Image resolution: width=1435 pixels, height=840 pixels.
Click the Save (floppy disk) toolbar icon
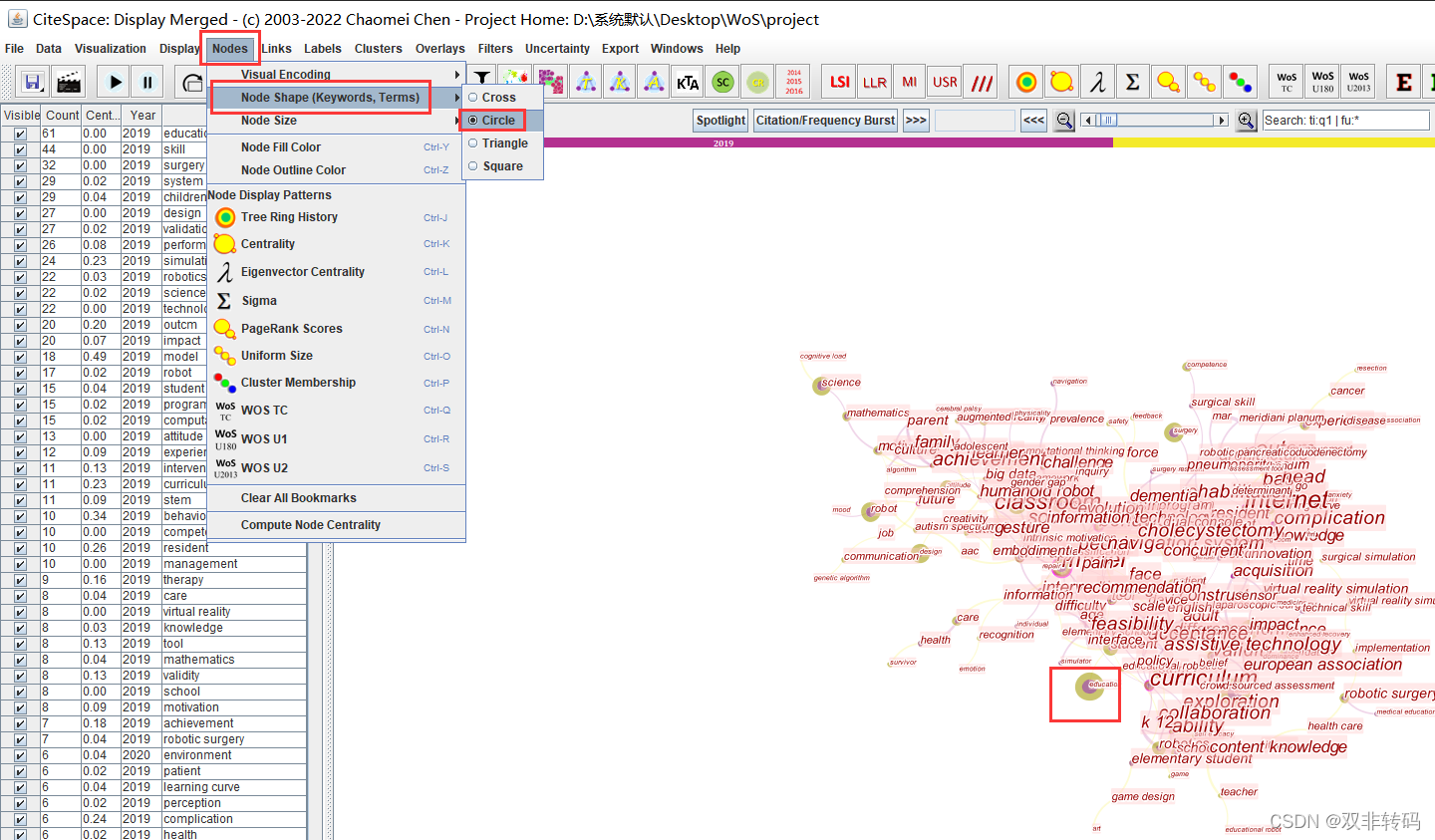pyautogui.click(x=32, y=82)
